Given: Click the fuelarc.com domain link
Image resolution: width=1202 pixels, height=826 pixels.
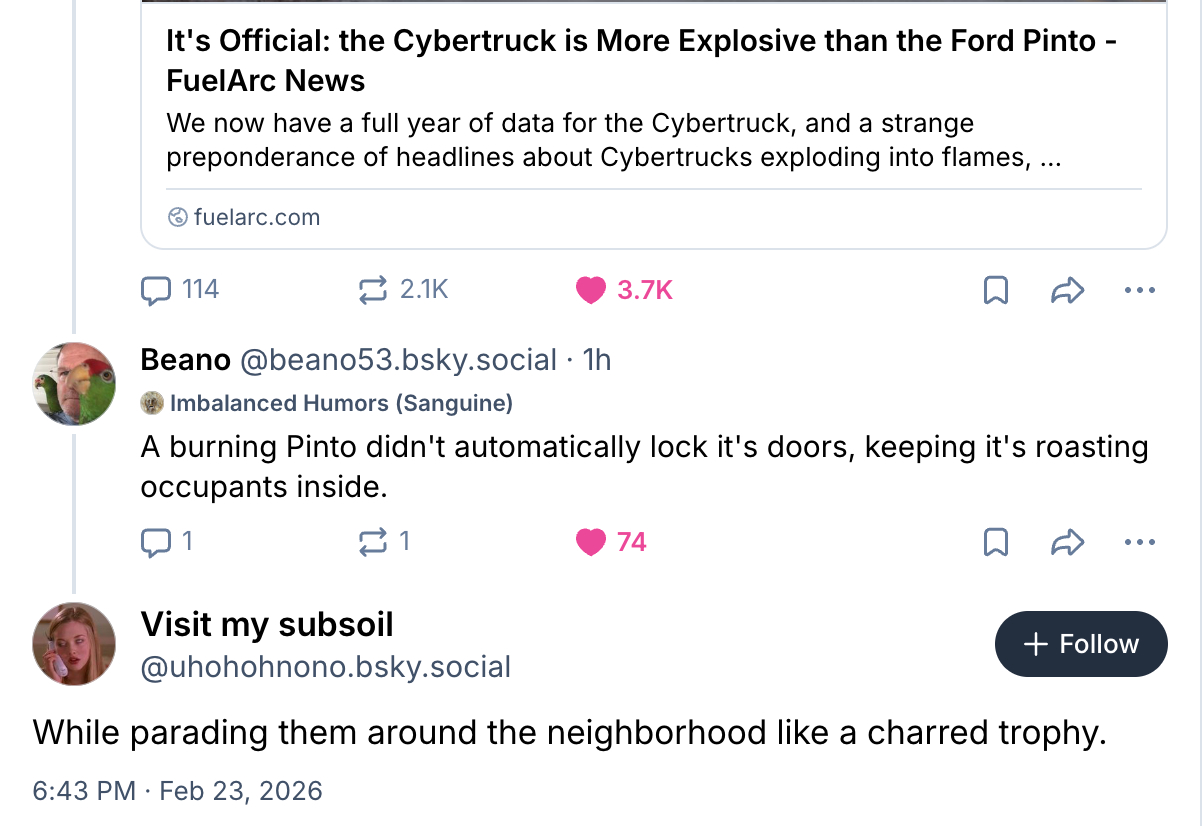Looking at the screenshot, I should [256, 217].
